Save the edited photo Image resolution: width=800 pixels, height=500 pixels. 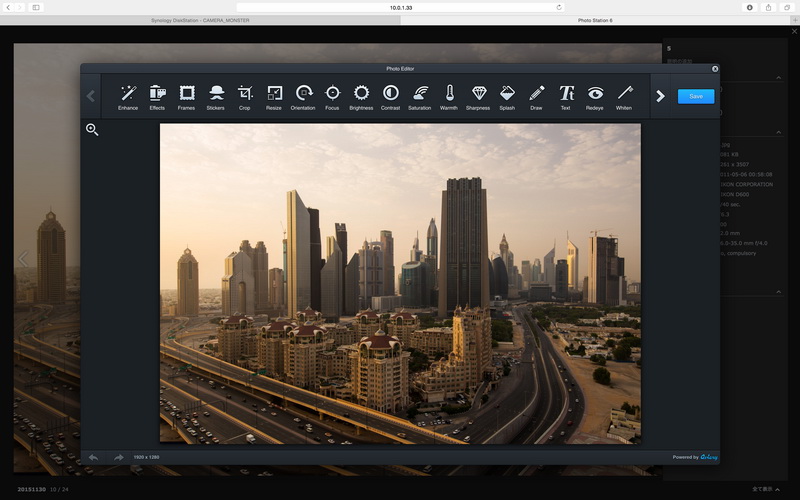pos(696,96)
